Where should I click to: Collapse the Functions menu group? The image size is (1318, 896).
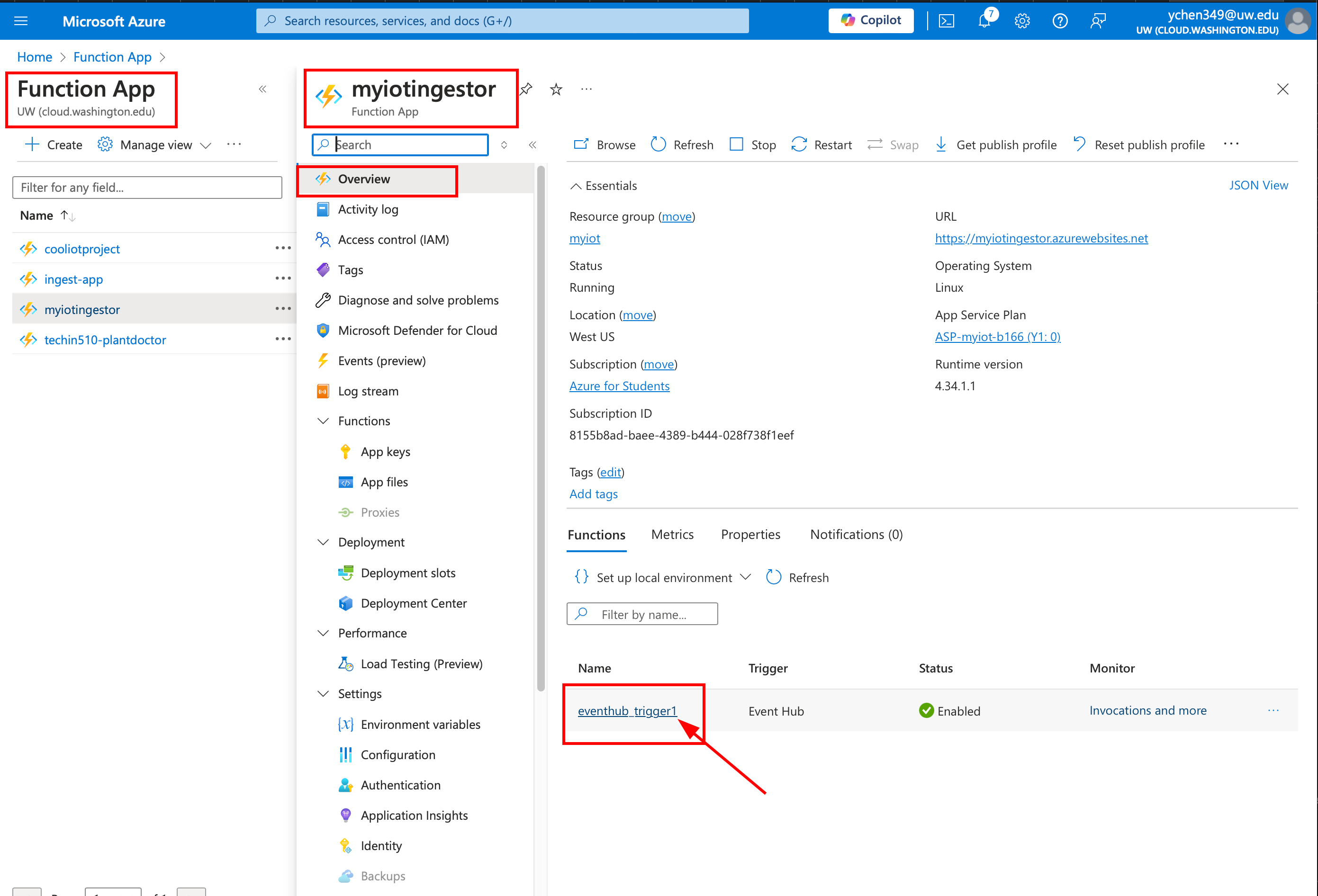coord(323,421)
